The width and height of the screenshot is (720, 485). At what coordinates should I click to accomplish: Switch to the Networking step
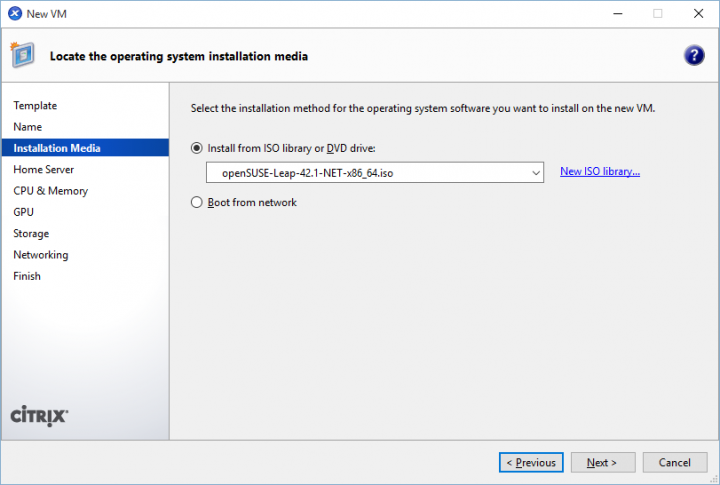tap(41, 255)
